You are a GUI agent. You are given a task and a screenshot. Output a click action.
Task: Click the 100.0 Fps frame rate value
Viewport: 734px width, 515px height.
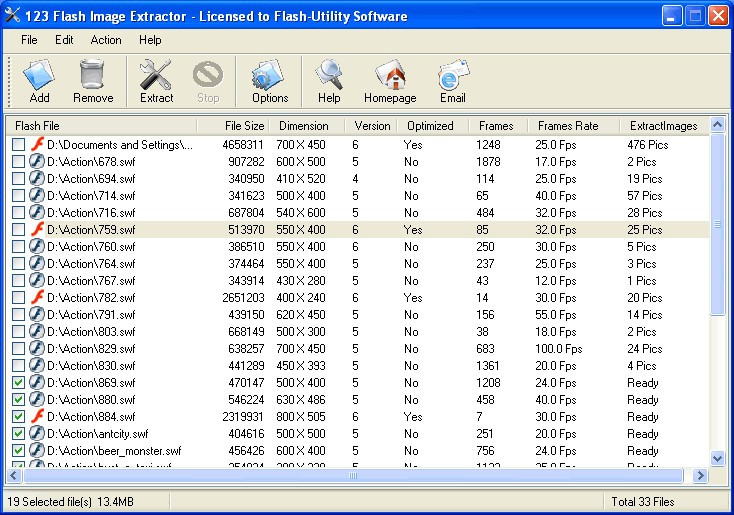pos(559,349)
